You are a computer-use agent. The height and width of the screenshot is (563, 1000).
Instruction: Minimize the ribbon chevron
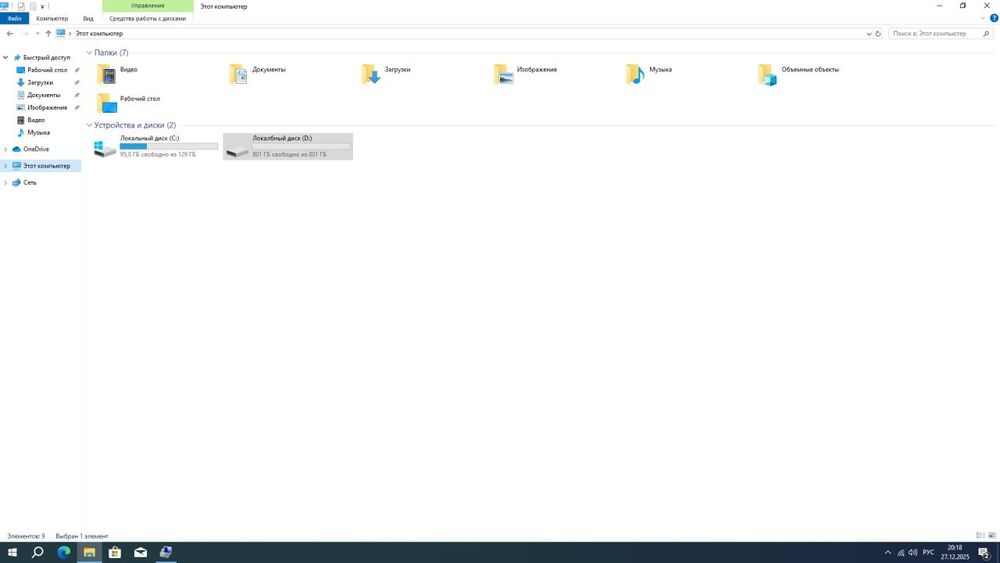click(x=983, y=18)
